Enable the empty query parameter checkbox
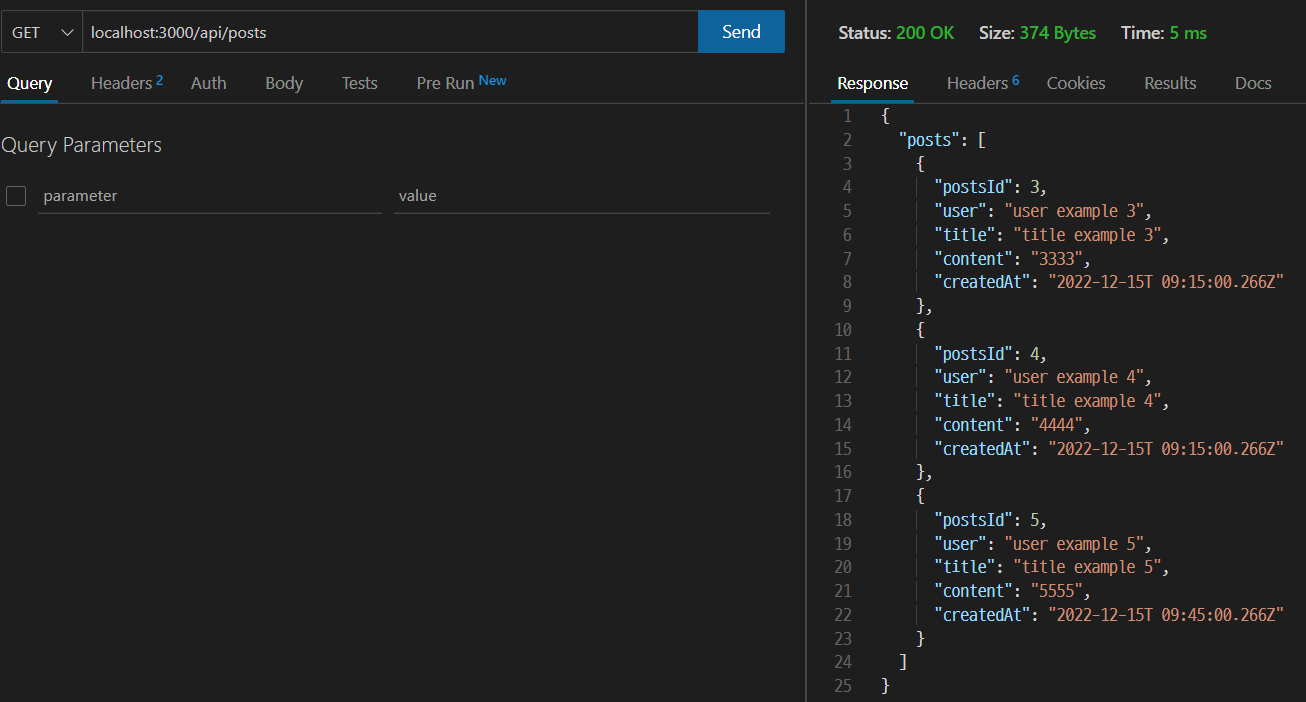The image size is (1306, 702). click(16, 196)
